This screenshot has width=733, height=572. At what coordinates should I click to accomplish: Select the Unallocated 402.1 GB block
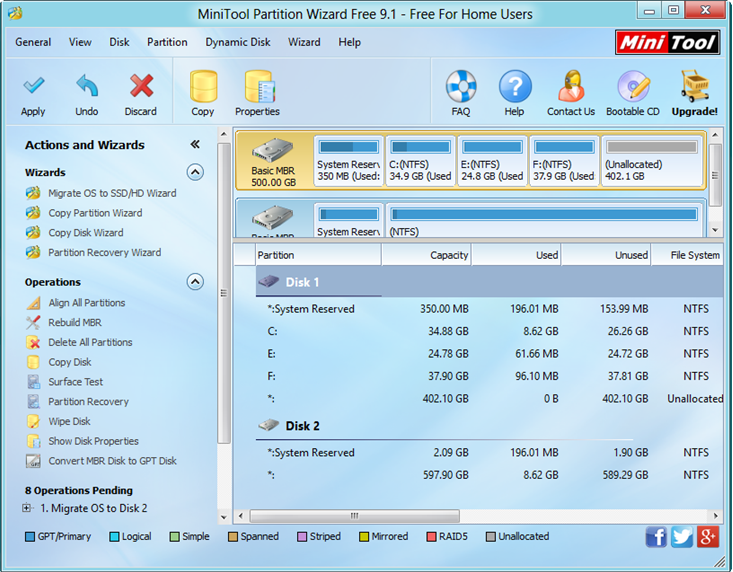point(652,161)
